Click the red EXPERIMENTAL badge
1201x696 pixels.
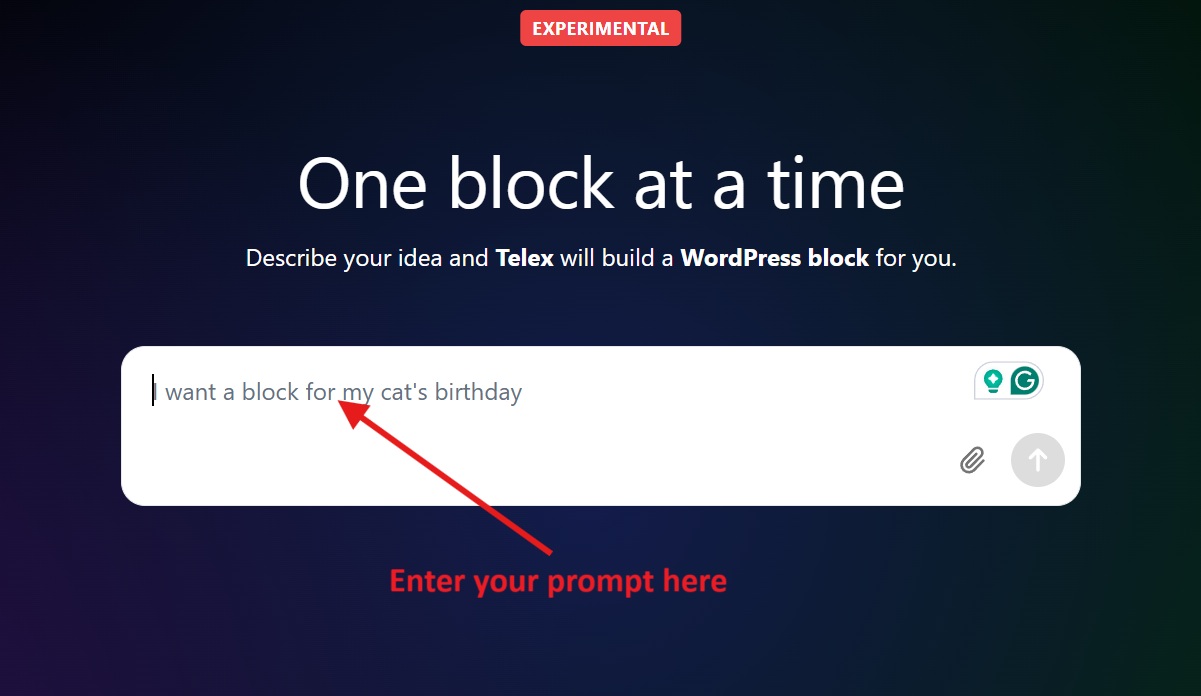click(x=600, y=28)
